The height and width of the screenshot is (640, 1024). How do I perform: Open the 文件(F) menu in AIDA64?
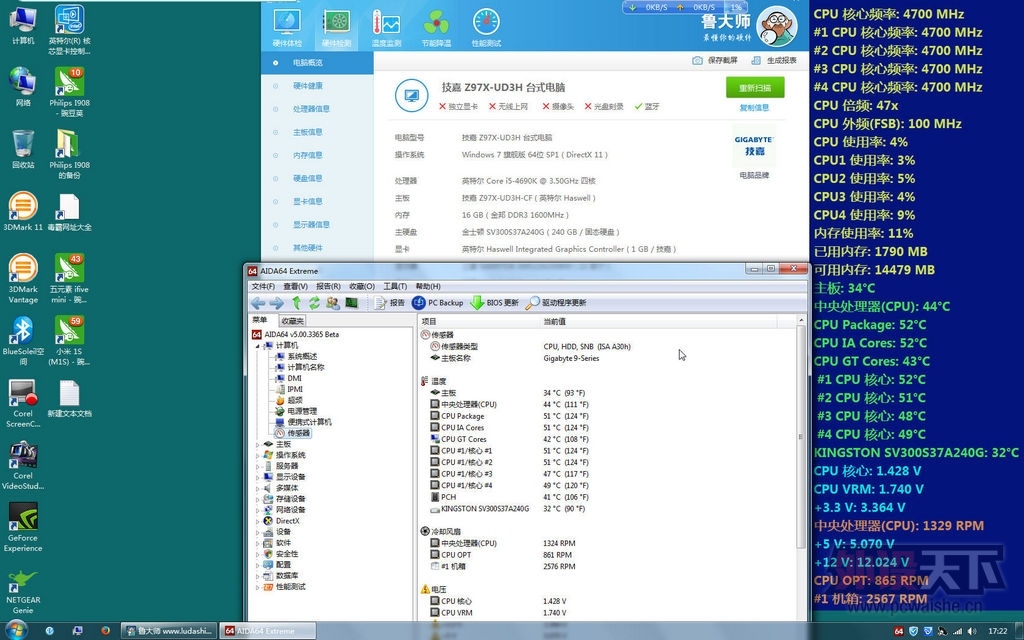(263, 286)
